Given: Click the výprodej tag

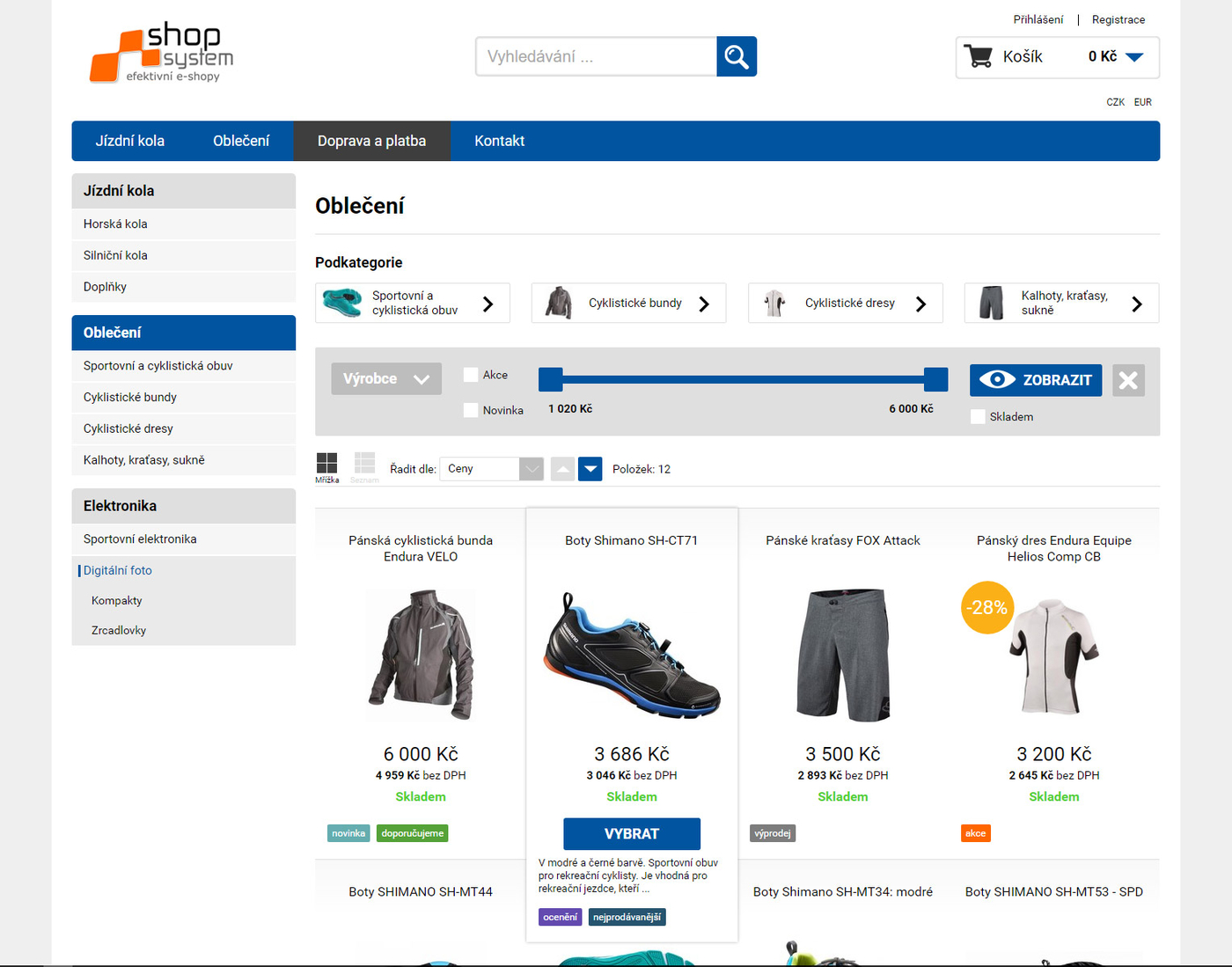Looking at the screenshot, I should tap(773, 833).
